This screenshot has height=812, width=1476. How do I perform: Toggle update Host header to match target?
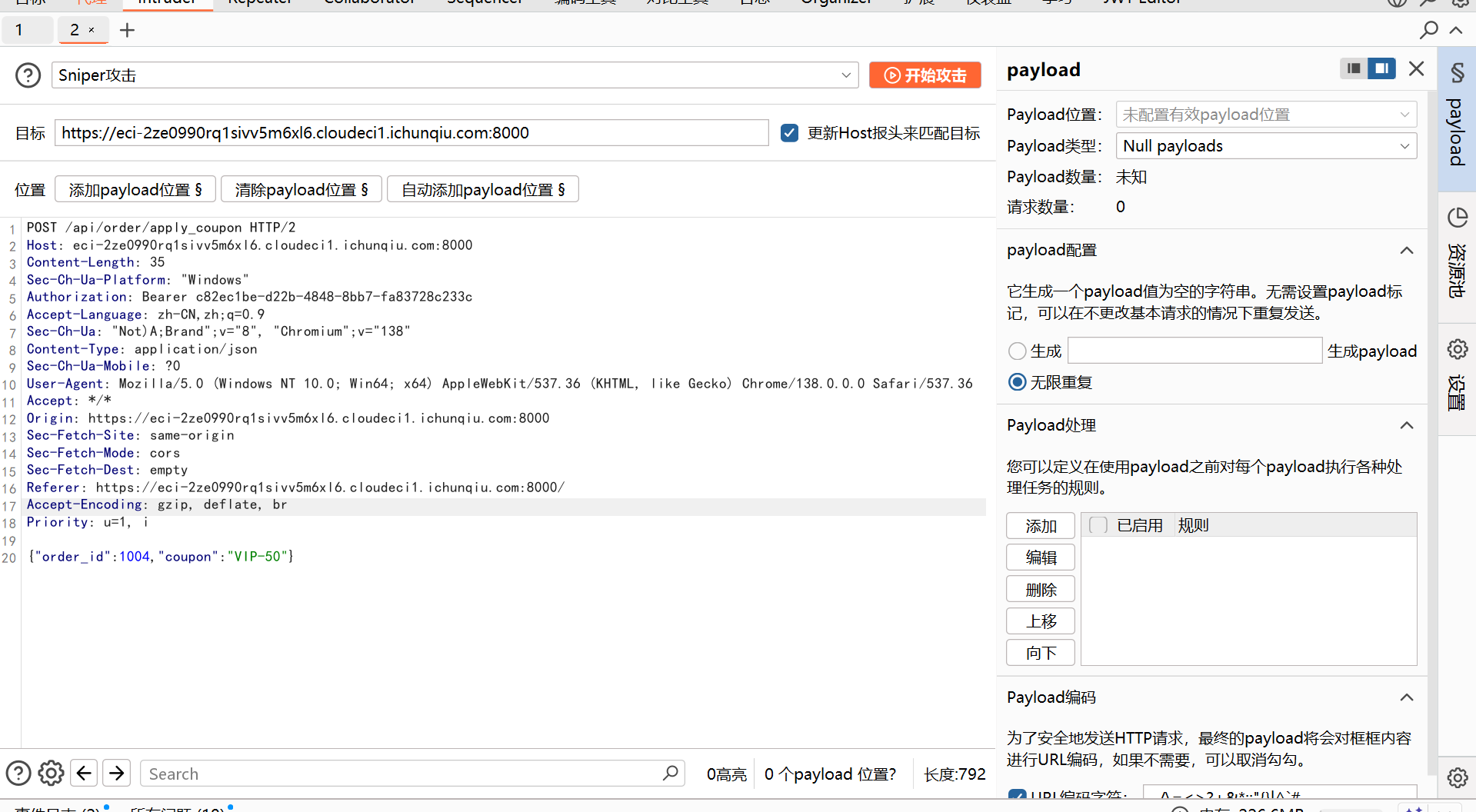tap(789, 133)
